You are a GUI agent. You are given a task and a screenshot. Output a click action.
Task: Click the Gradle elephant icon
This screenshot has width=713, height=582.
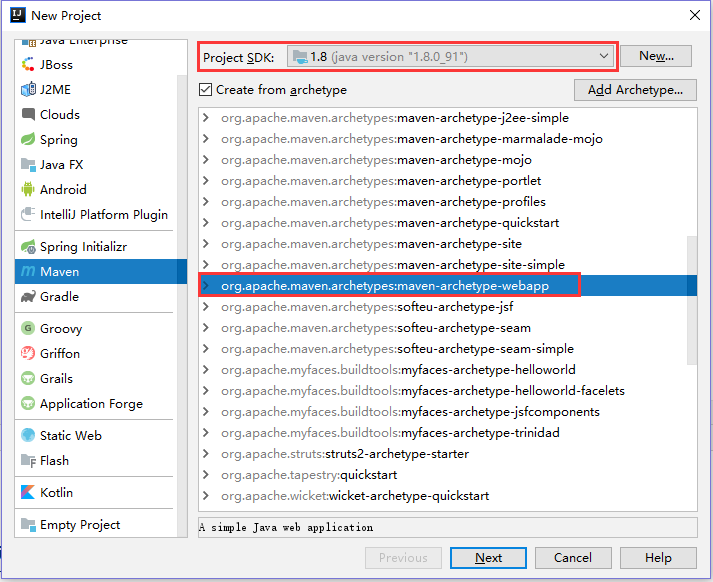28,296
